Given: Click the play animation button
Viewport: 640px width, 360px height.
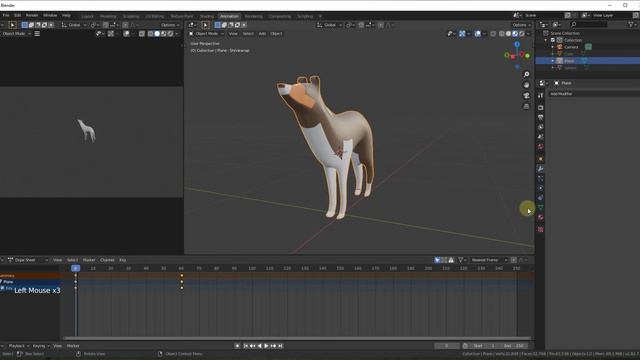Looking at the screenshot, I should click(x=267, y=346).
